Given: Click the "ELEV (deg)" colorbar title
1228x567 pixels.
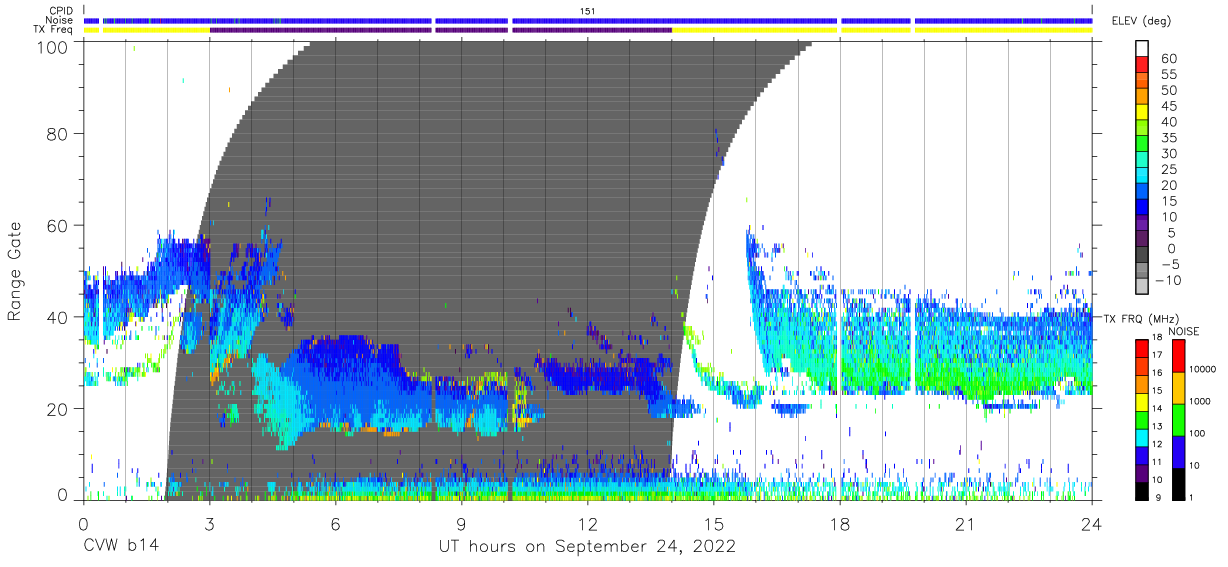Looking at the screenshot, I should click(x=1141, y=21).
